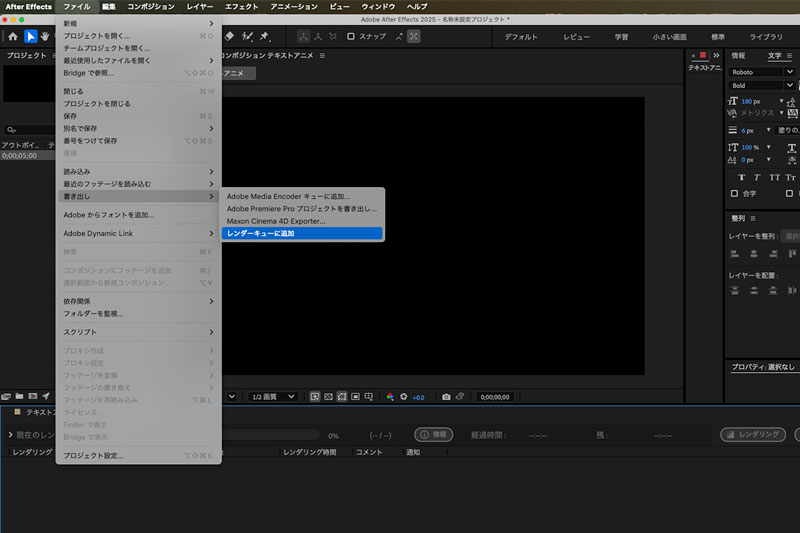Select the Selection arrow tool
The image size is (800, 533).
[x=31, y=36]
